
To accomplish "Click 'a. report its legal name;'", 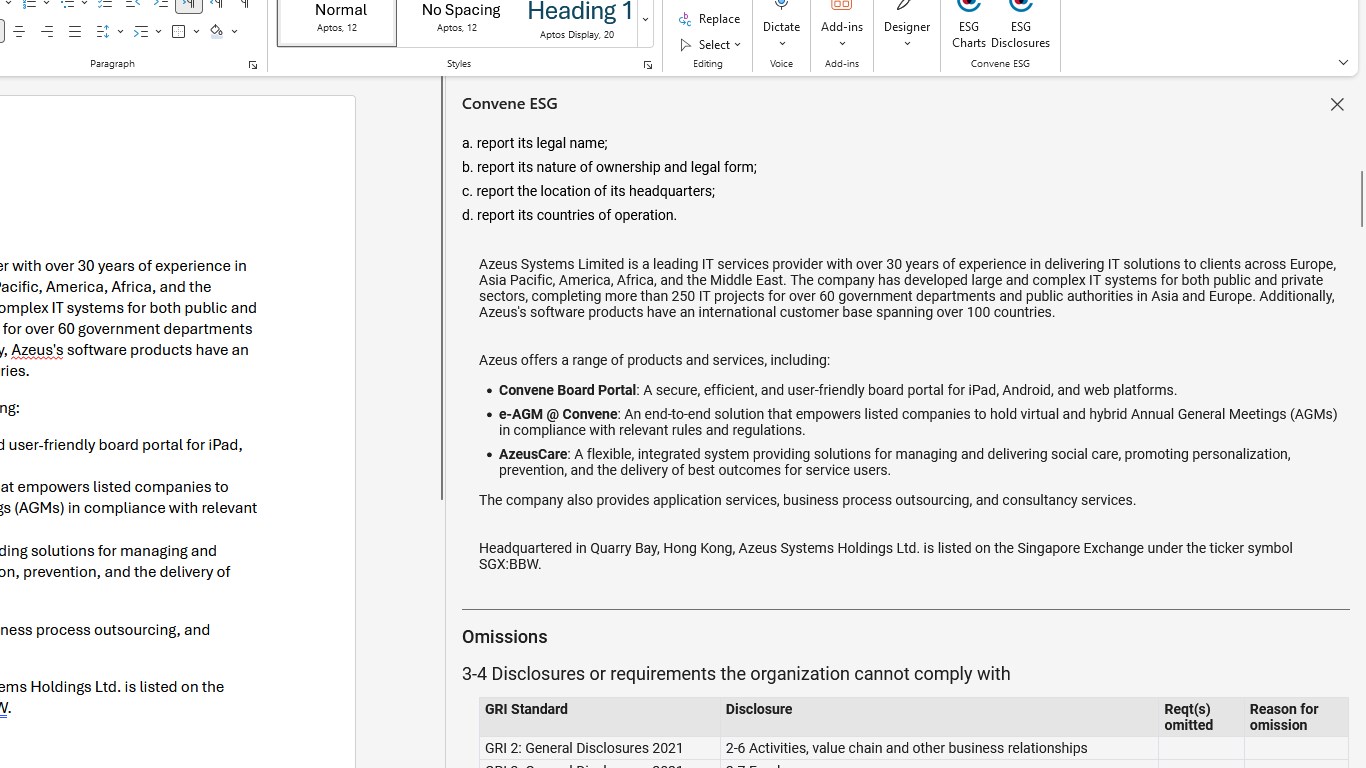I will click(x=535, y=143).
